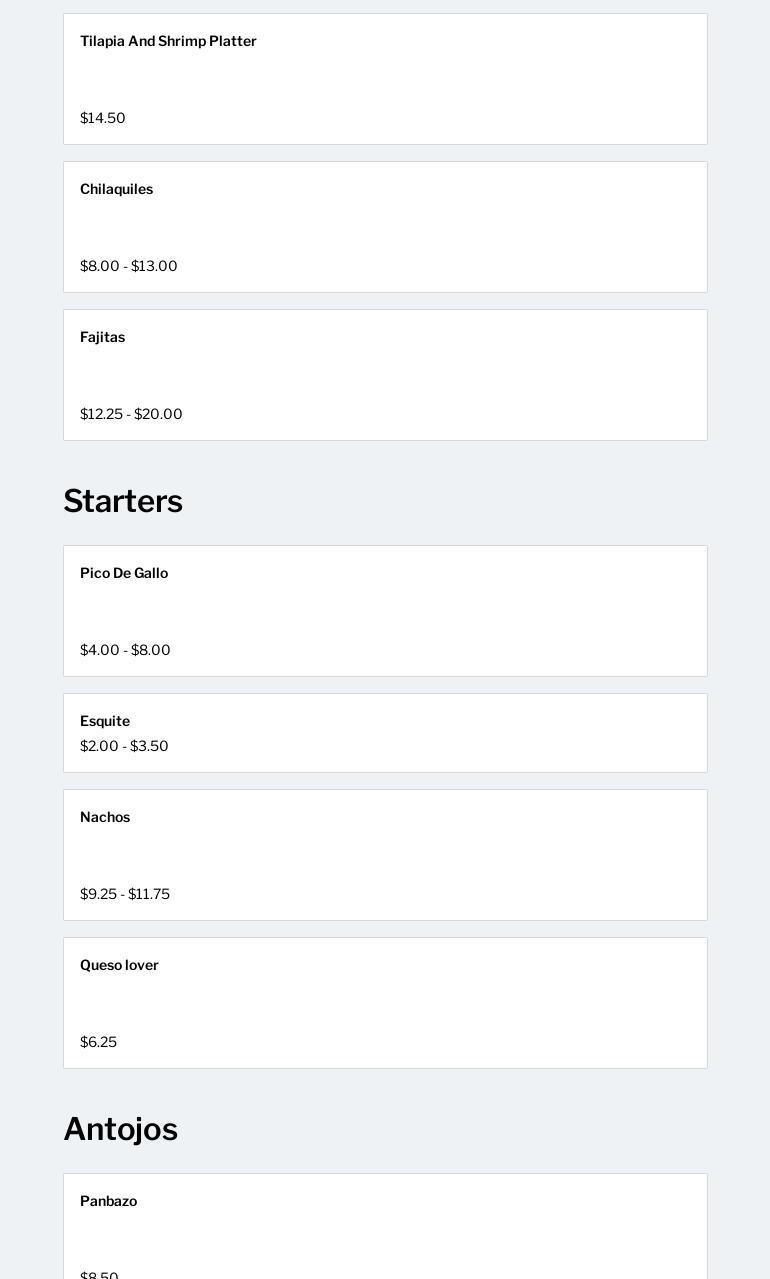Open the Tilapia And Shrimp Platter item title
770x1279 pixels.
pyautogui.click(x=168, y=41)
